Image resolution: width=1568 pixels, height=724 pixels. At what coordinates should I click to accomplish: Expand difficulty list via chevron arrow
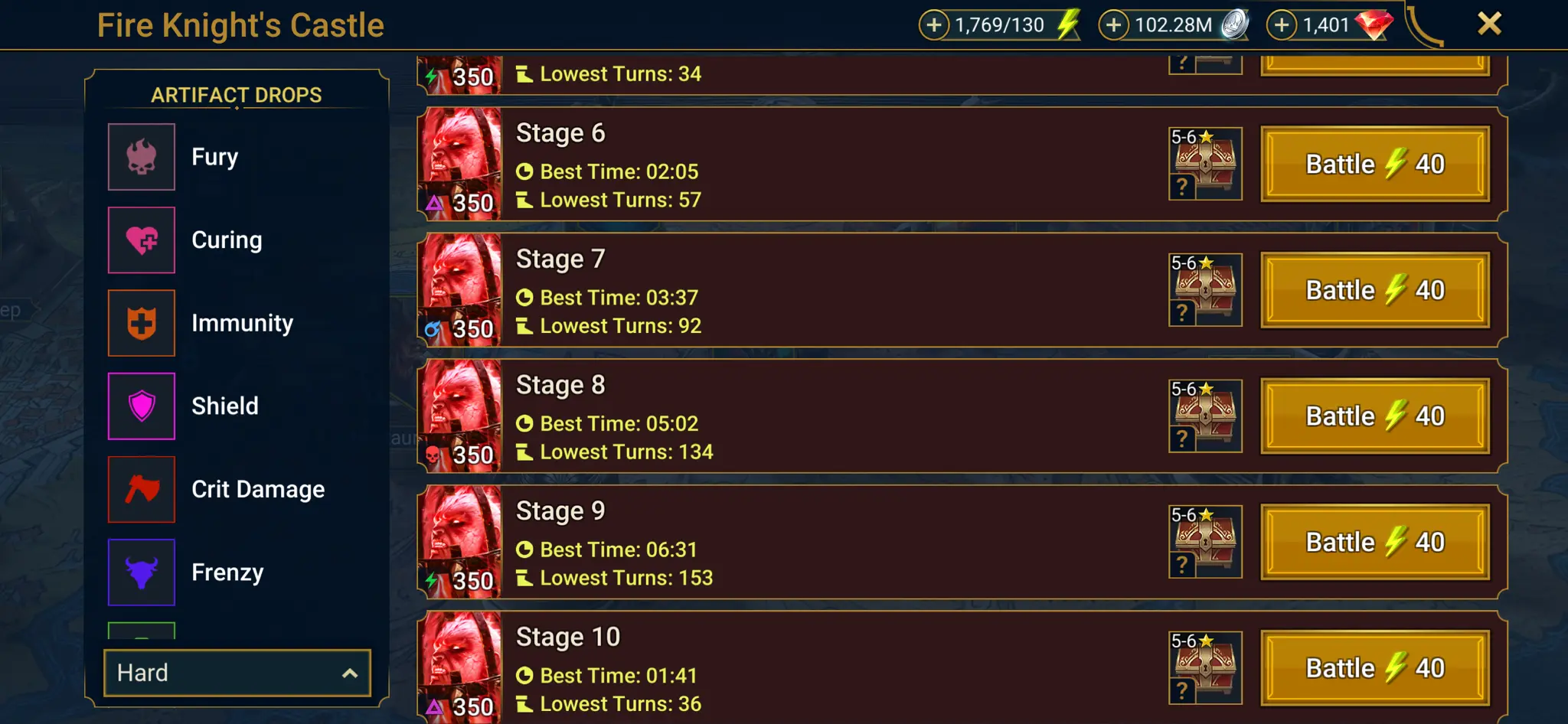[350, 673]
